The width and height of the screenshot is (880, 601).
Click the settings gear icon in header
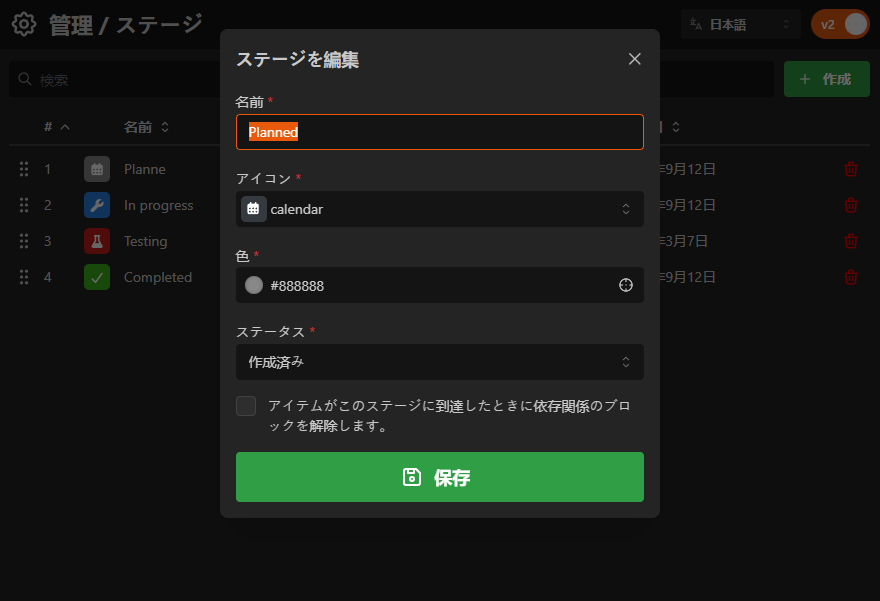(24, 25)
